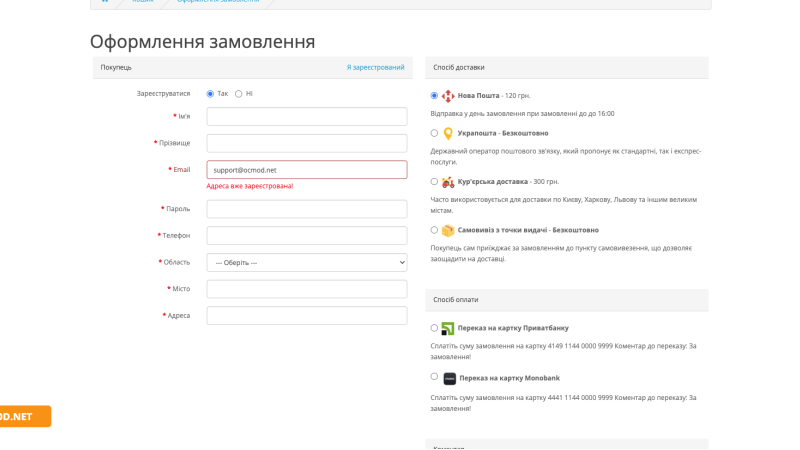Click Nova Poshta same-day dispatch description
The image size is (800, 450).
click(x=522, y=114)
